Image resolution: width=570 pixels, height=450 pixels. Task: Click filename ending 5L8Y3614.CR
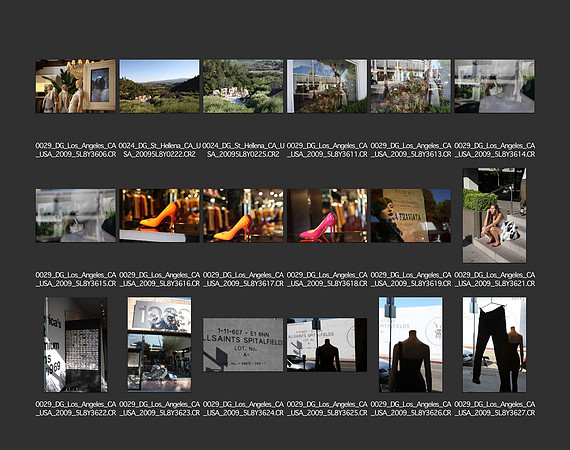[494, 150]
